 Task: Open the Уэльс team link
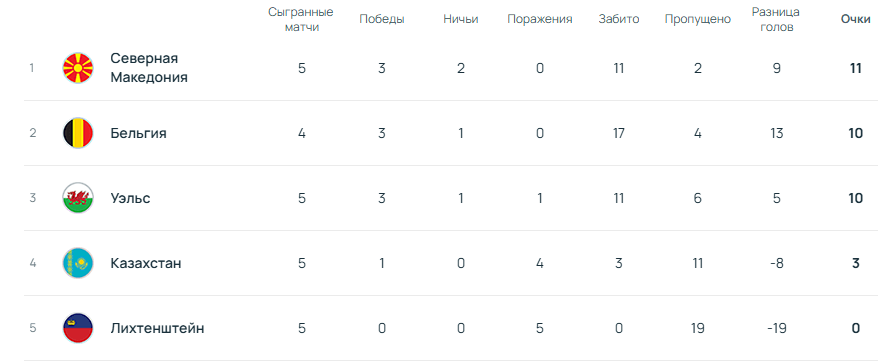click(130, 198)
